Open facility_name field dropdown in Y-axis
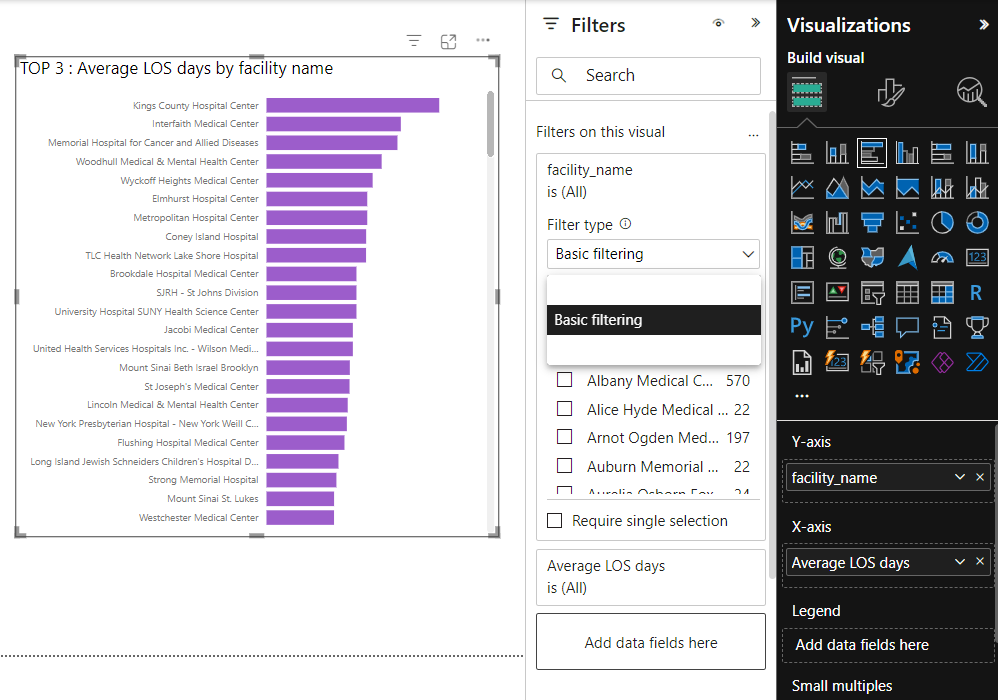 click(x=959, y=477)
